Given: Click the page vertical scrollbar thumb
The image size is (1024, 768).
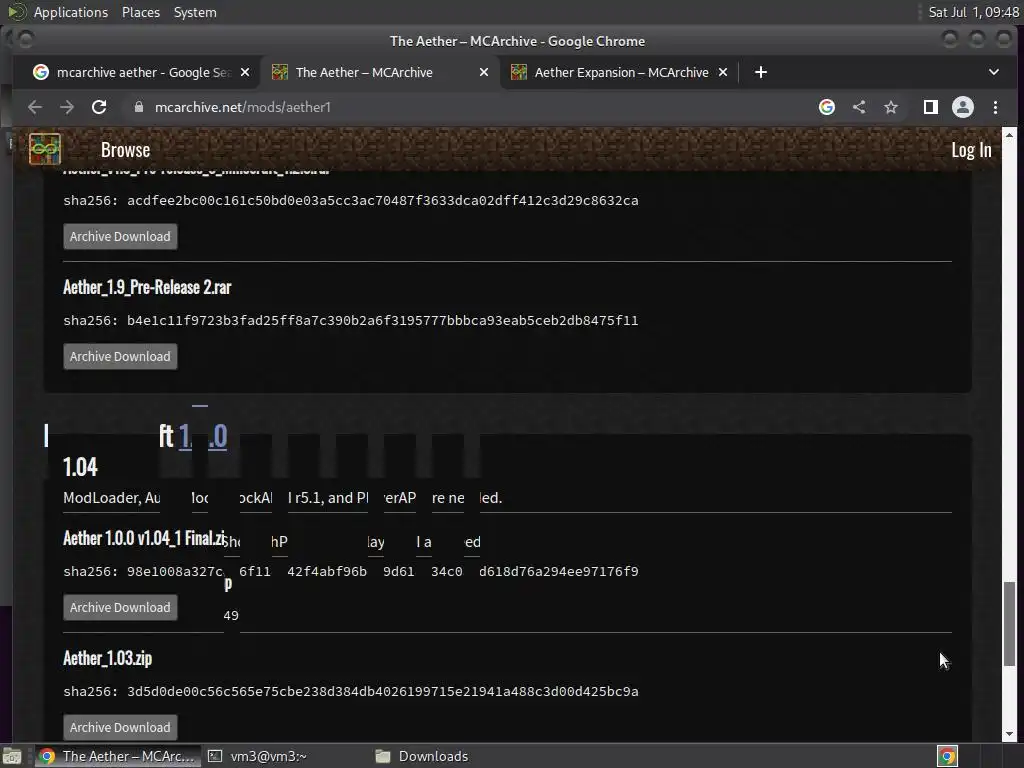Looking at the screenshot, I should pos(1009,624).
